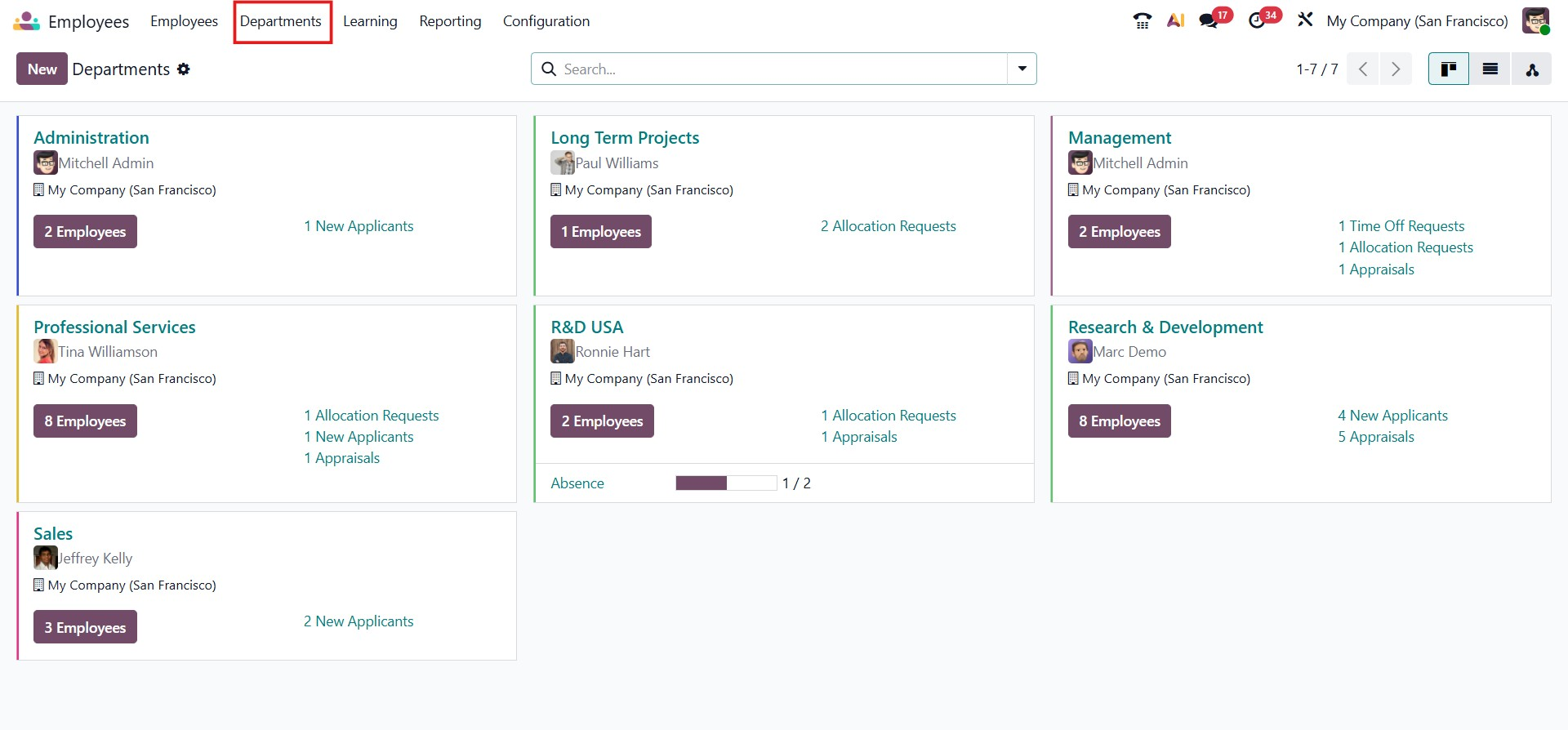Open the Reporting menu
The image size is (1568, 730).
coord(450,21)
